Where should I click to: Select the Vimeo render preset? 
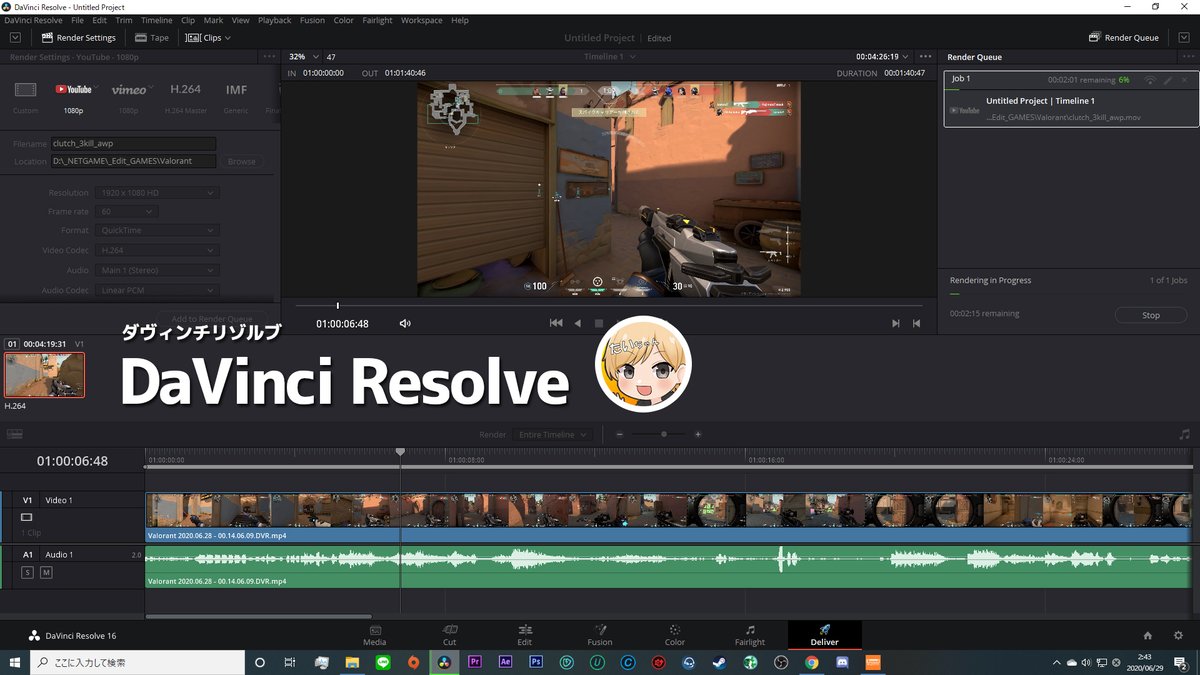click(129, 96)
